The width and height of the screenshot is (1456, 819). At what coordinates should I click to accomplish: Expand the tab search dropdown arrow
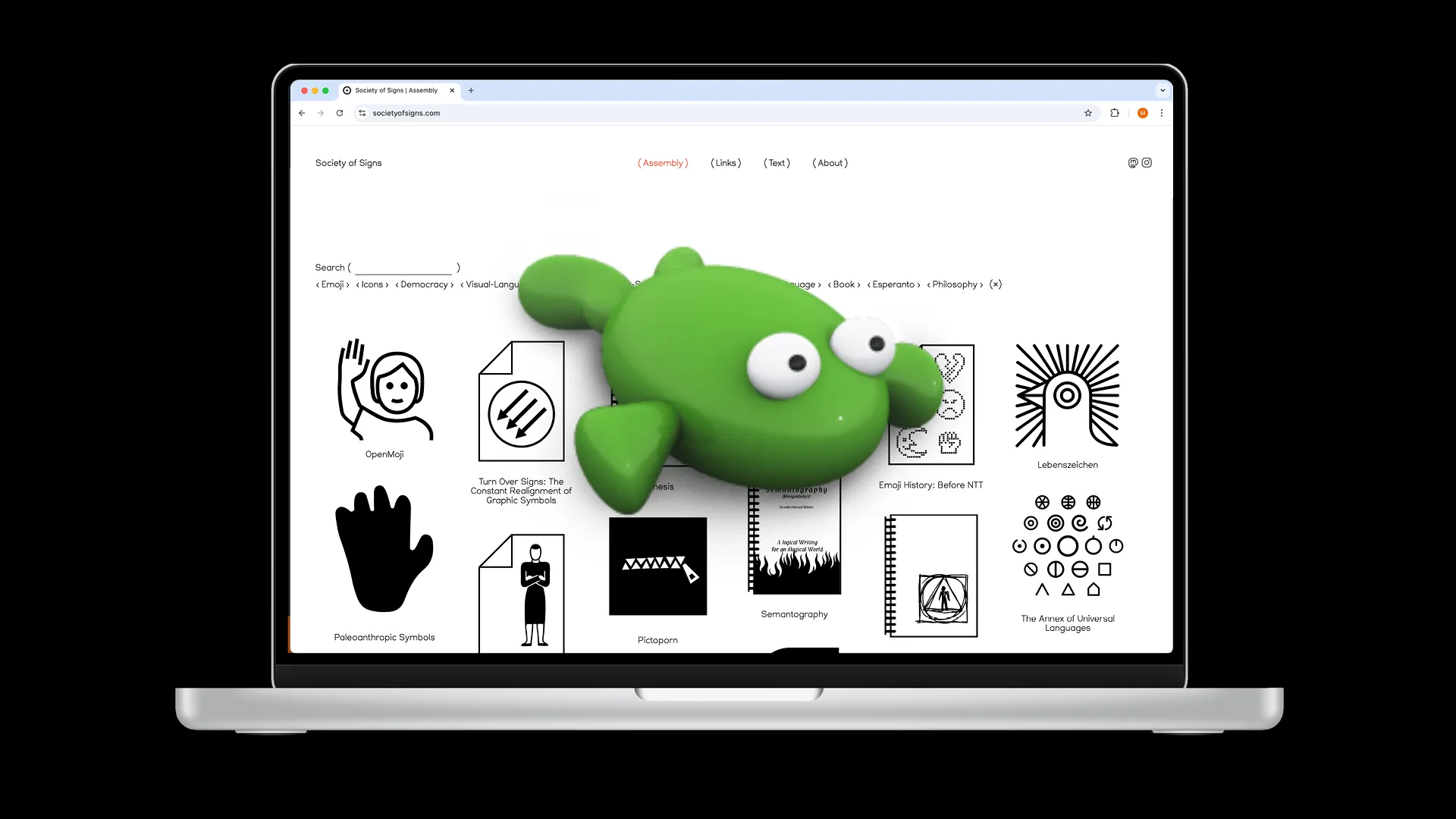(x=1162, y=90)
